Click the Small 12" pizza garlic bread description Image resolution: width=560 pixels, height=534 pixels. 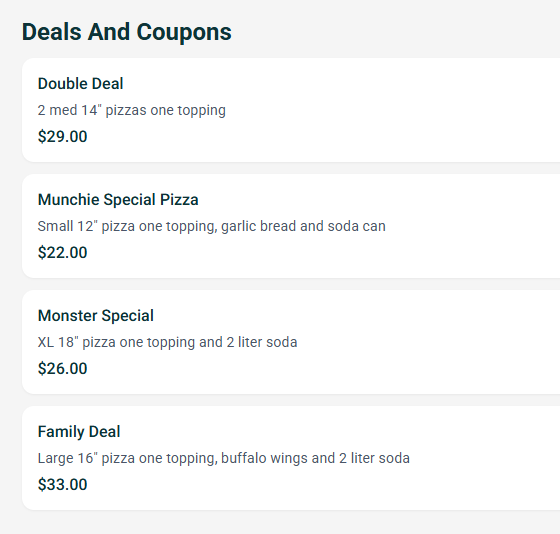click(211, 226)
